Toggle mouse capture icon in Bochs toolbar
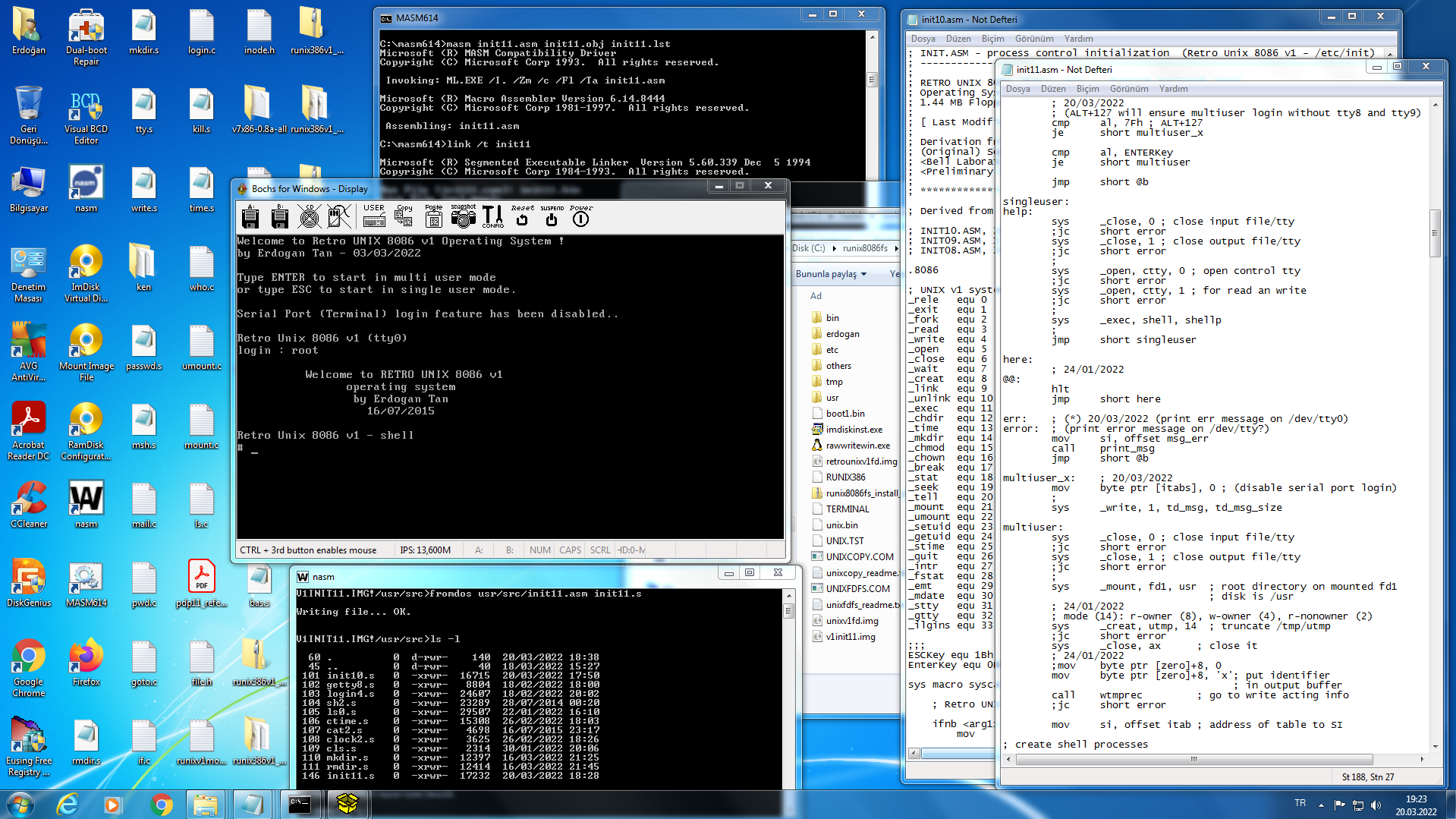1456x819 pixels. [x=339, y=218]
